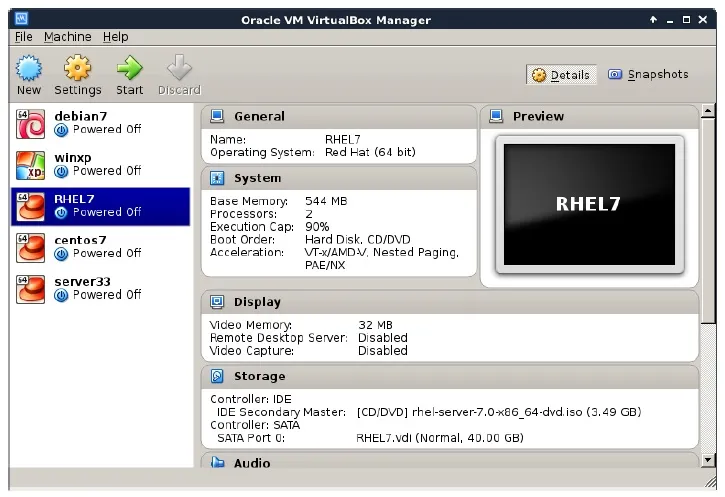Open the System section header
Screen dimensions: 725x497
[339, 178]
